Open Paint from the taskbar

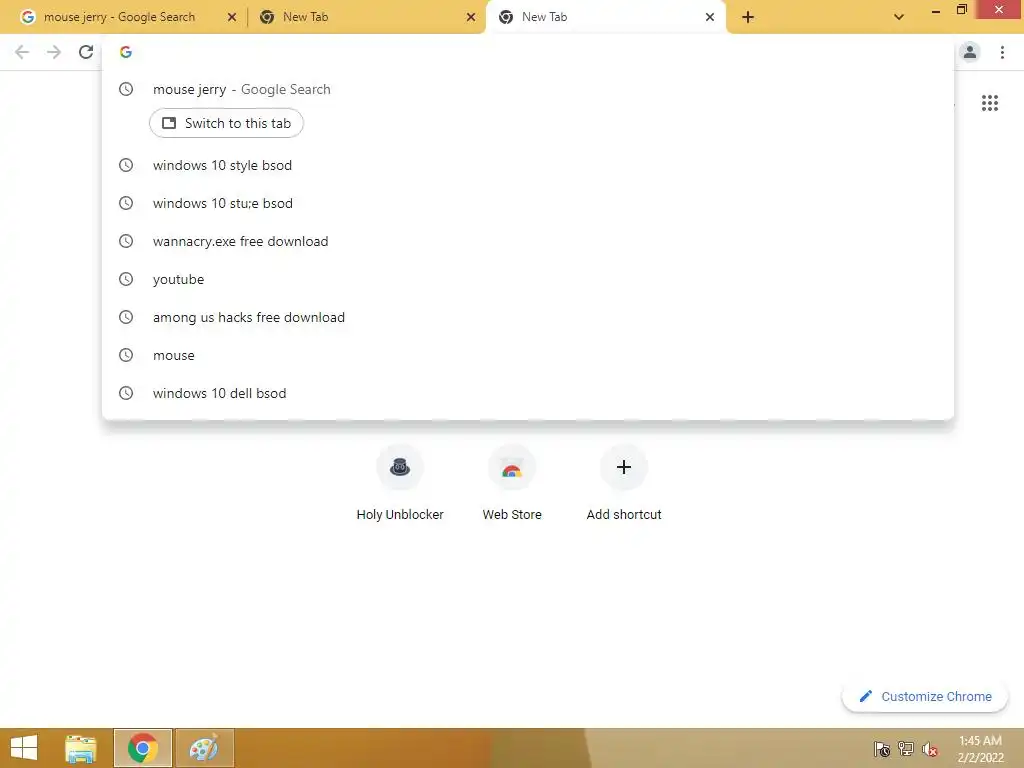(x=204, y=748)
